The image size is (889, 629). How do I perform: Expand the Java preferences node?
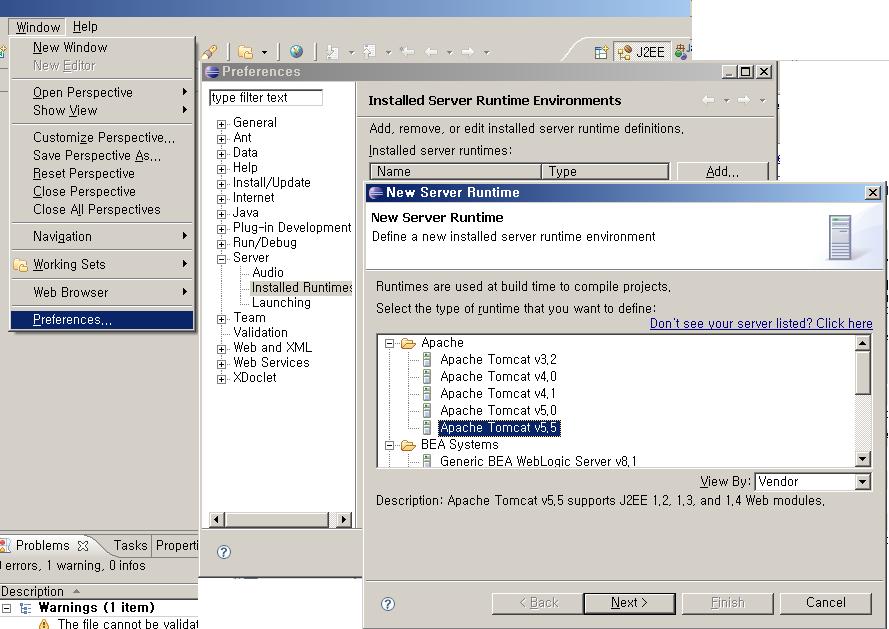(222, 214)
